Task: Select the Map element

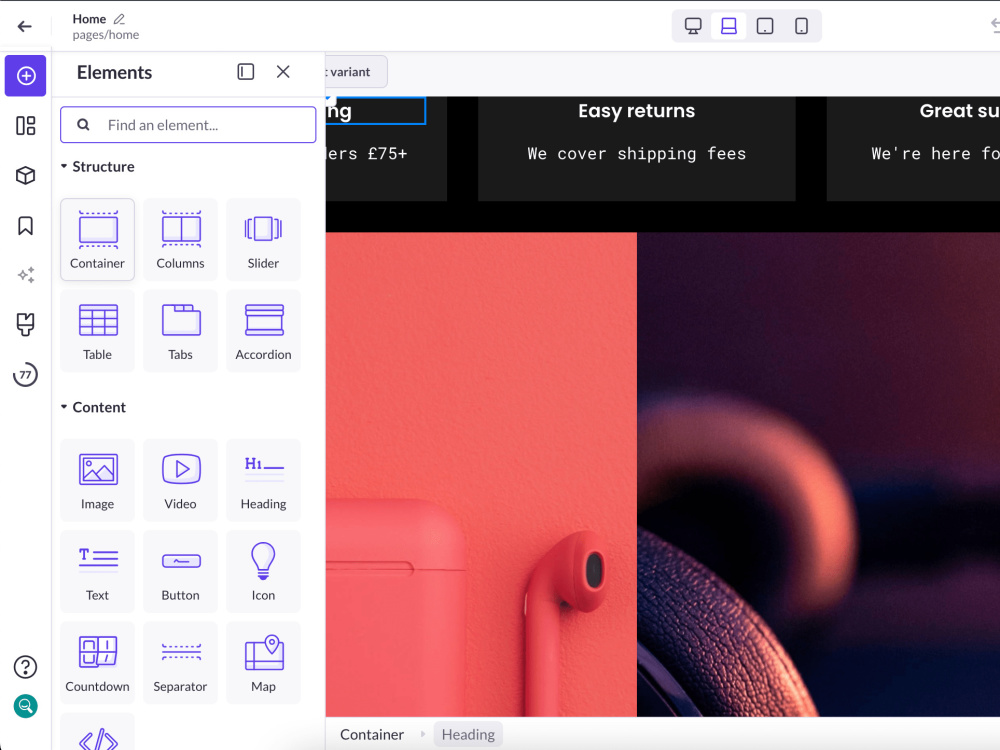Action: 263,662
